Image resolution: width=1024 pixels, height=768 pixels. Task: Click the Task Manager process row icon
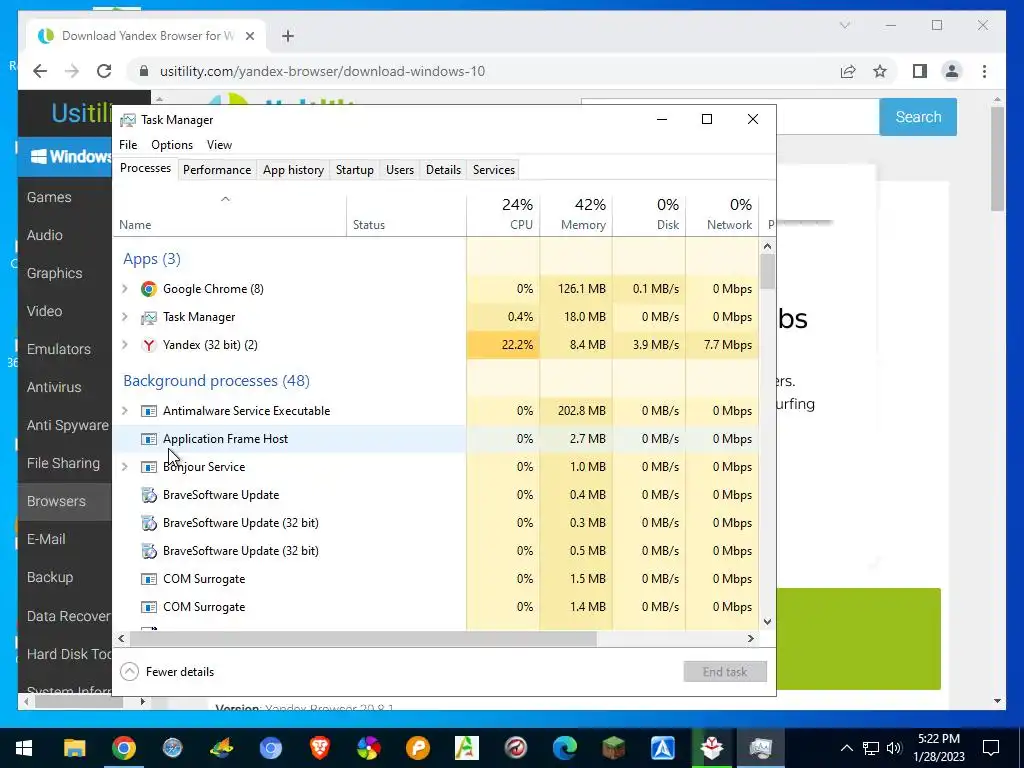[x=149, y=317]
